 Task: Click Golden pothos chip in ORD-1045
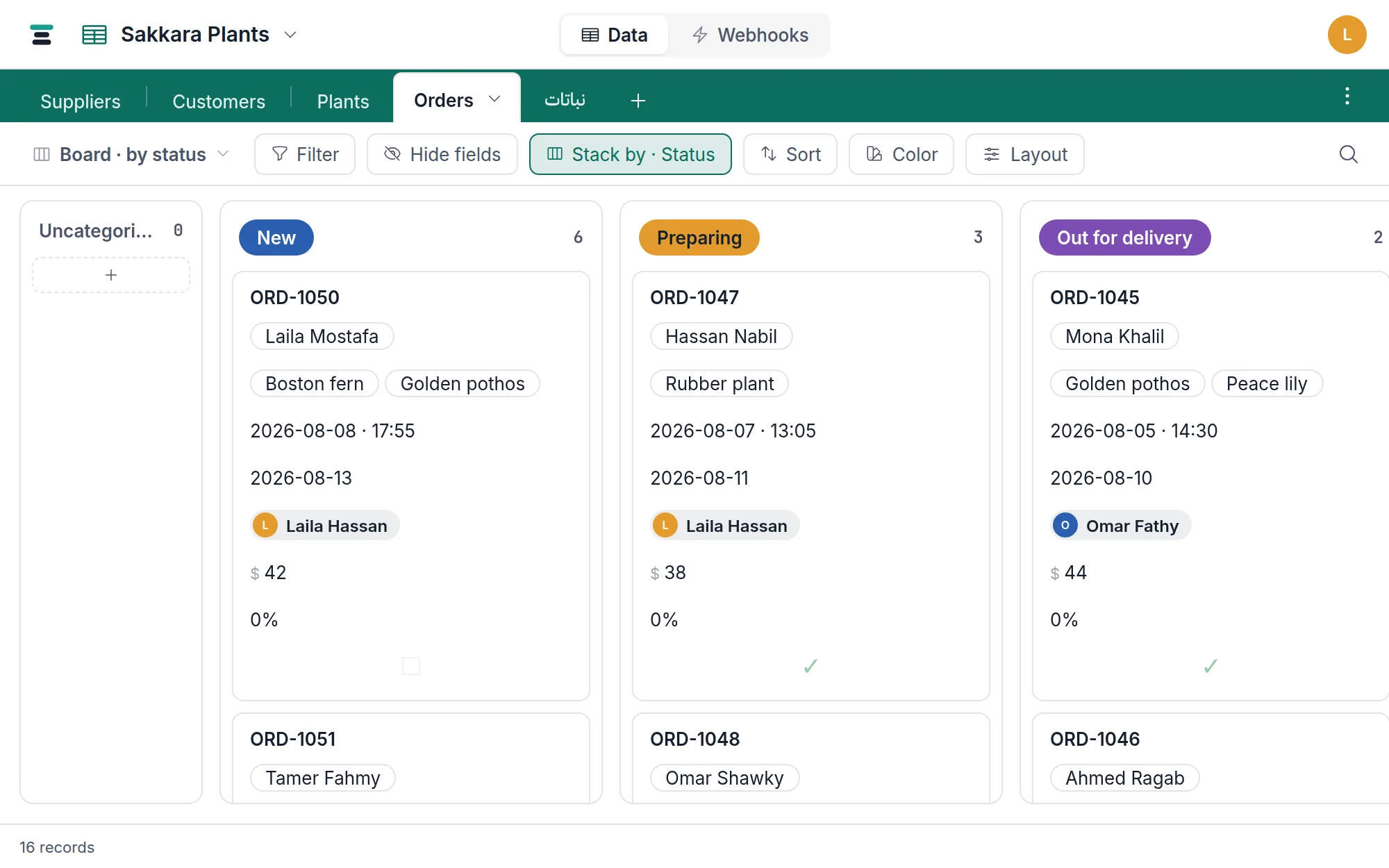click(1128, 383)
